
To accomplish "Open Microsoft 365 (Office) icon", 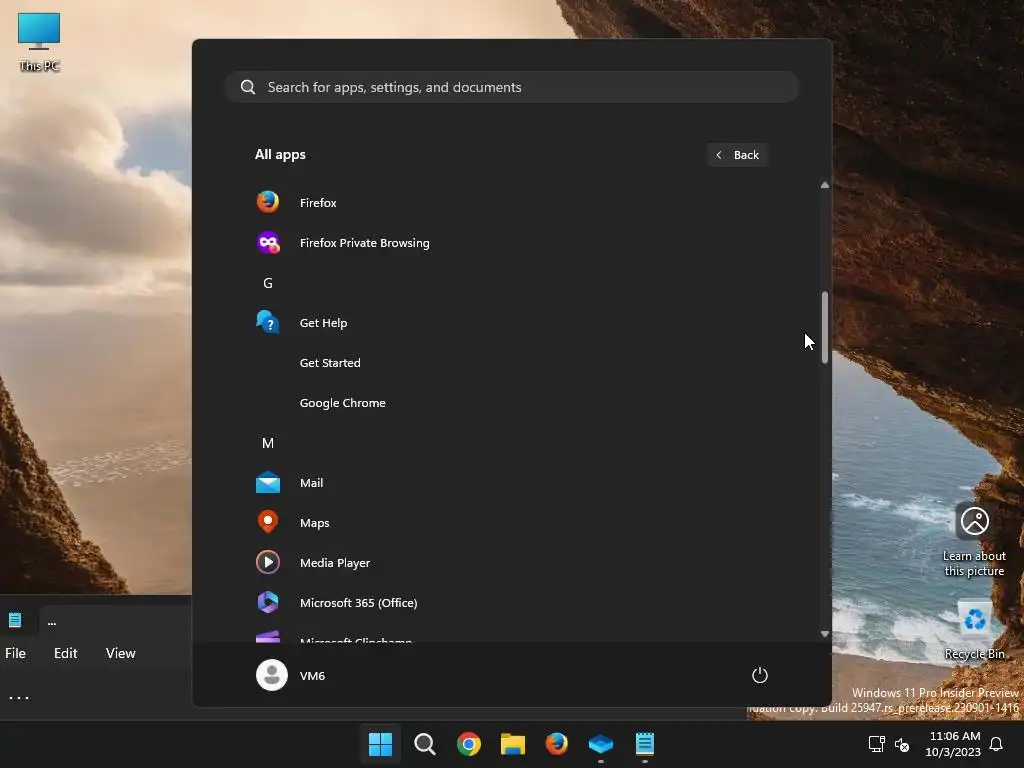I will point(268,602).
